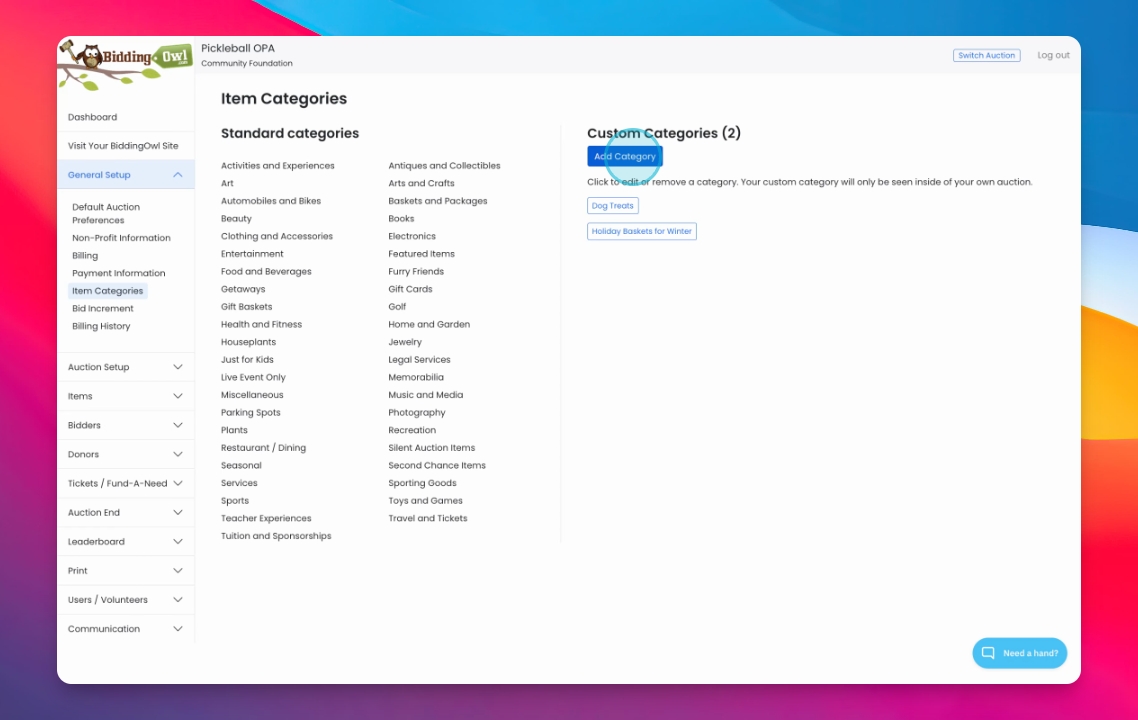1138x720 pixels.
Task: Click Live Event Only category
Action: 253,377
